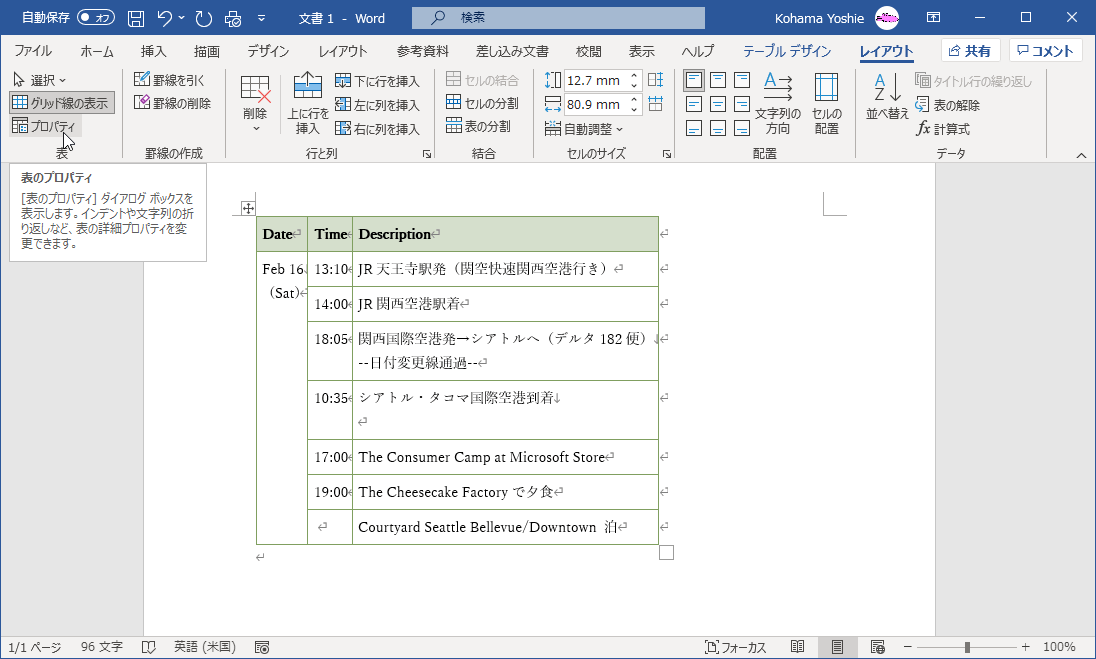1096x659 pixels.
Task: Click 並べ替え sort button
Action: [887, 96]
